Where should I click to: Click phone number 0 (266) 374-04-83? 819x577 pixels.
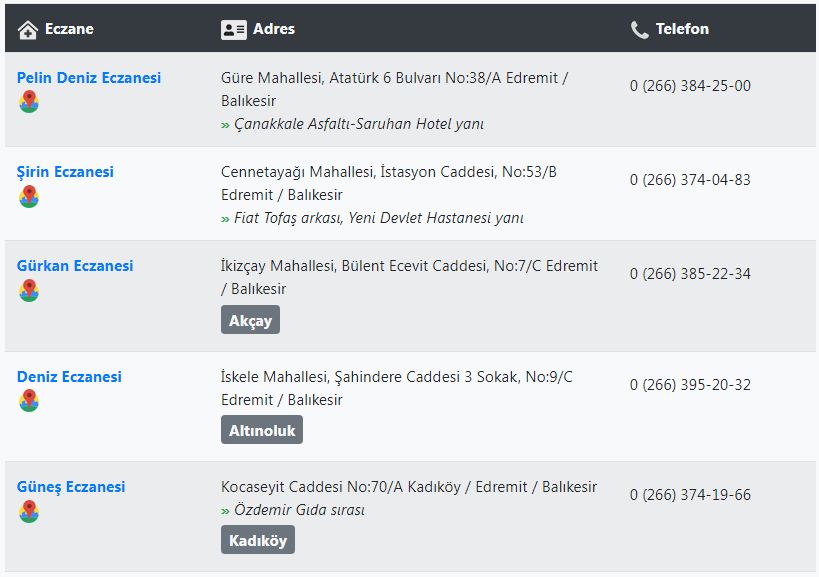[x=690, y=180]
